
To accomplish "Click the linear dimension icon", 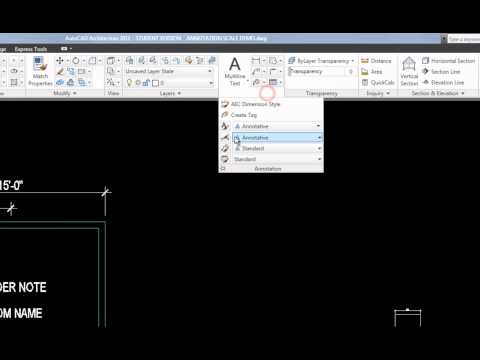I will coord(256,61).
